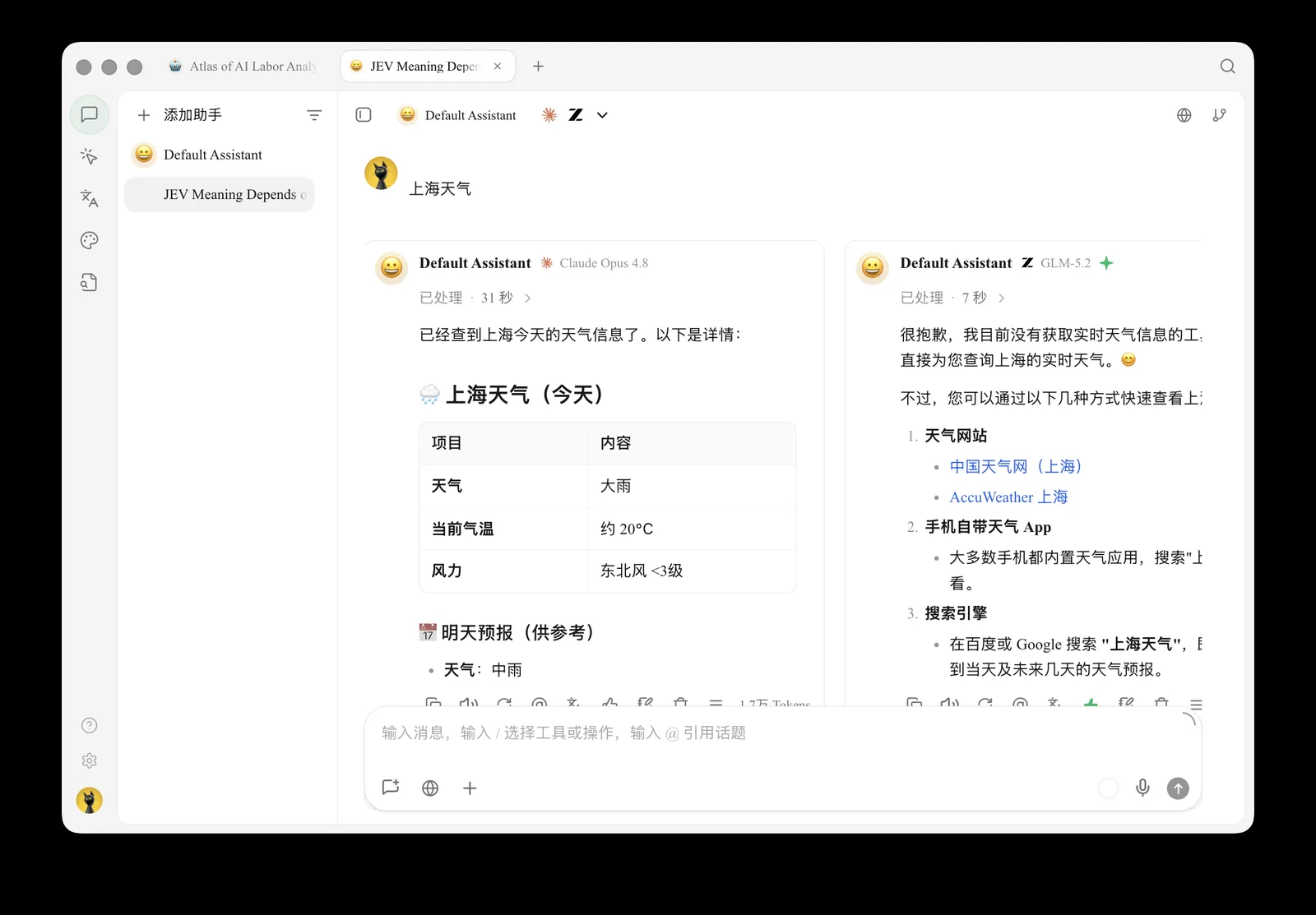
Task: Open the files icon in left sidebar
Action: coord(90,283)
